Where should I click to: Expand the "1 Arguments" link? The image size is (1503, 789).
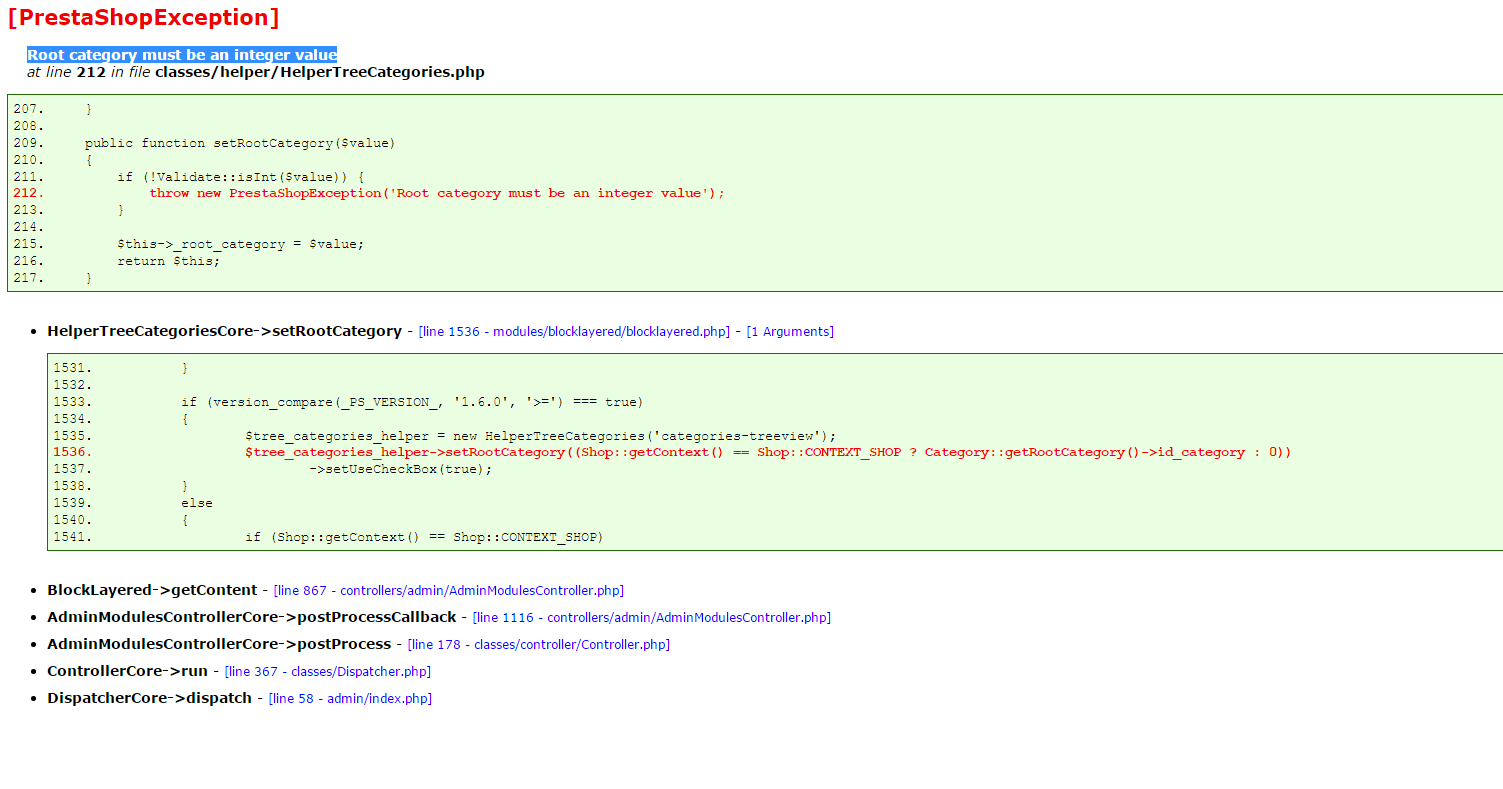pos(790,332)
